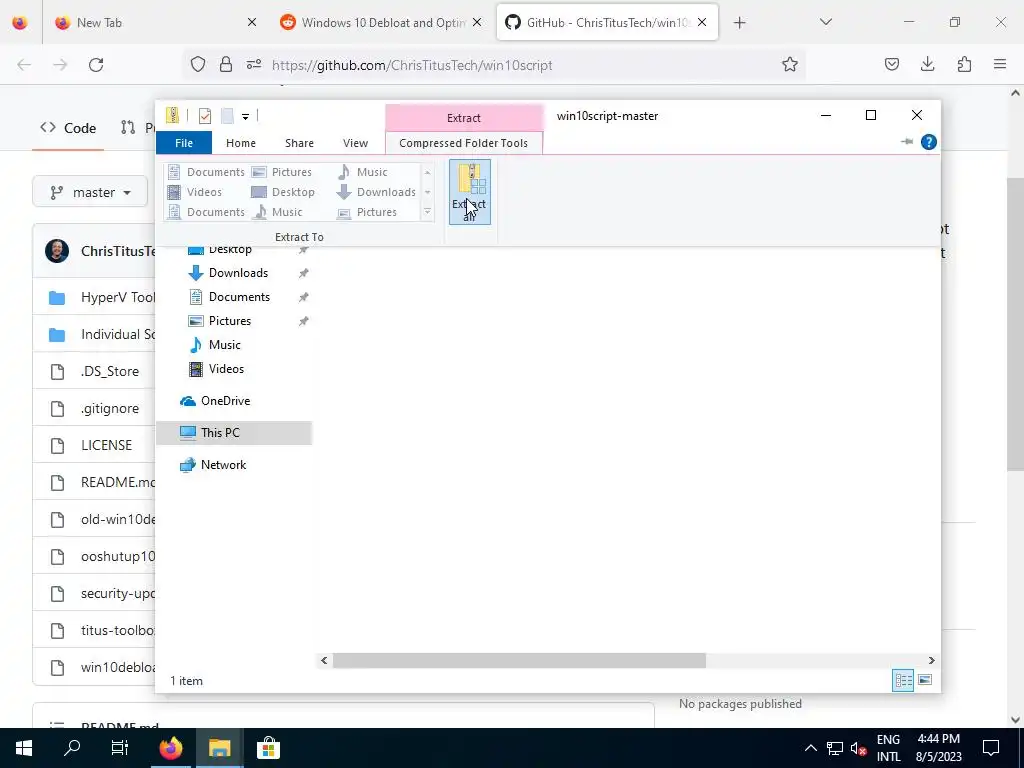Reload the current GitHub page
The width and height of the screenshot is (1024, 768).
96,65
